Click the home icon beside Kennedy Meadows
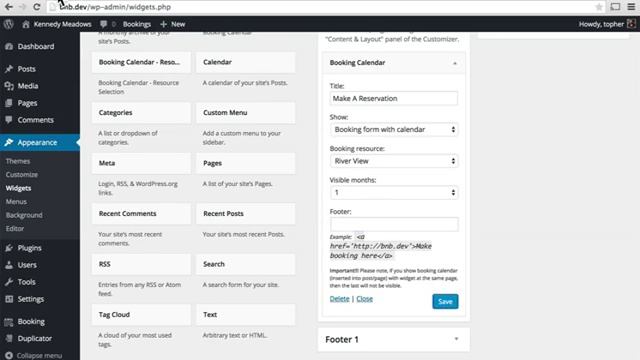Screen dimensions: 640x360 (x=26, y=24)
